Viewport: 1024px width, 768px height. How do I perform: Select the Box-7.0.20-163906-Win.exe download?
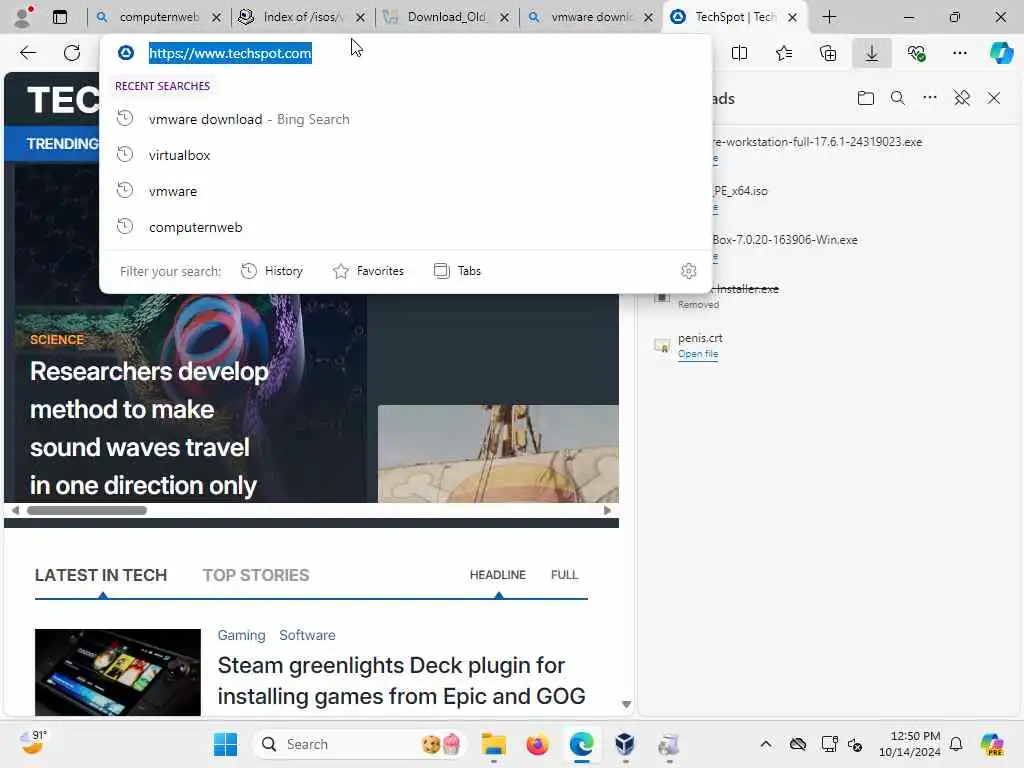(785, 240)
